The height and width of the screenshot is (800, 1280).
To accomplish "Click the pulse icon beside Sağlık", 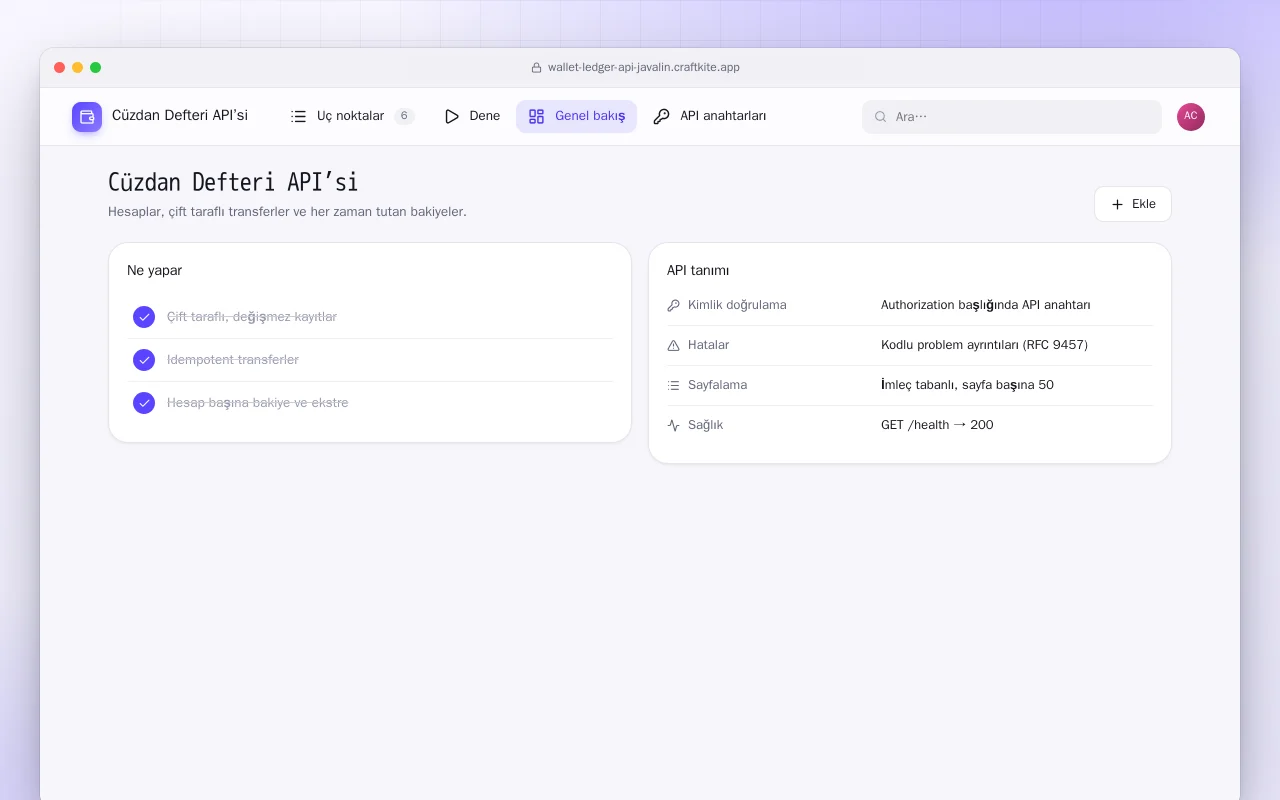I will point(673,425).
